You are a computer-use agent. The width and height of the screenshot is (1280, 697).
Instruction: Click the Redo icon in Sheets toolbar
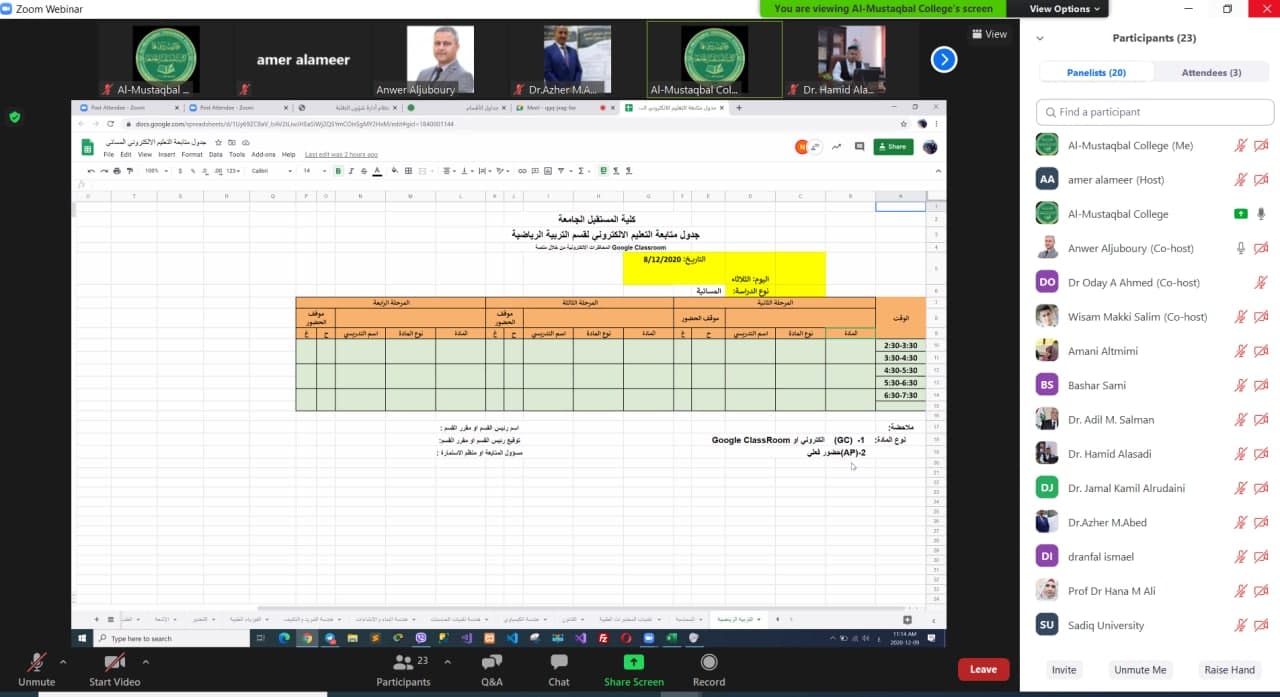coord(104,171)
